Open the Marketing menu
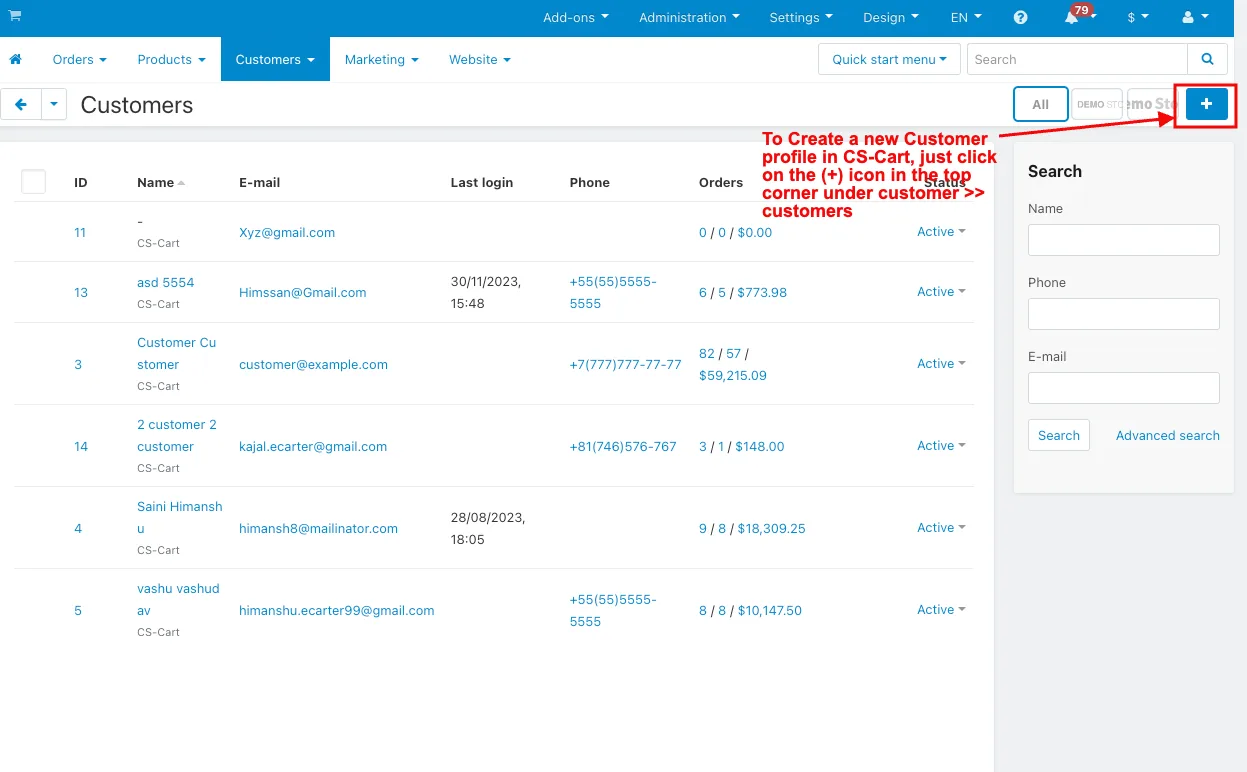 click(382, 59)
